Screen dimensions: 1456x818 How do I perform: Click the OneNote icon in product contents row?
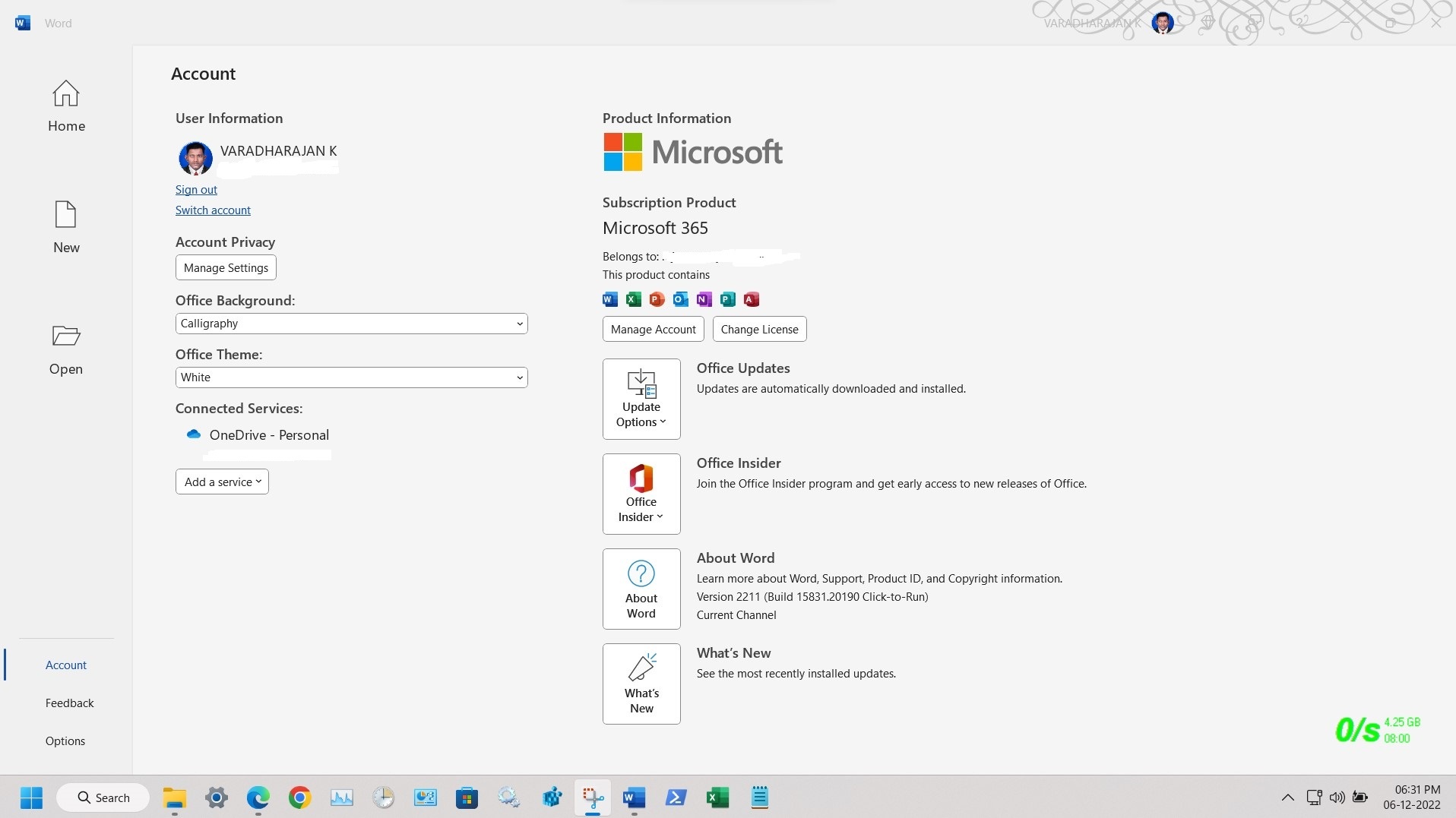tap(704, 299)
